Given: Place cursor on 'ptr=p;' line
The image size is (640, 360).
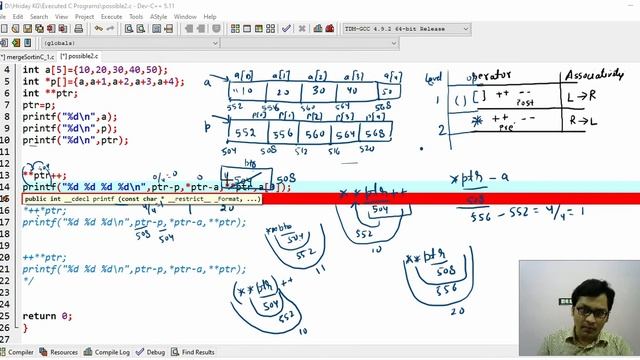Looking at the screenshot, I should point(39,105).
